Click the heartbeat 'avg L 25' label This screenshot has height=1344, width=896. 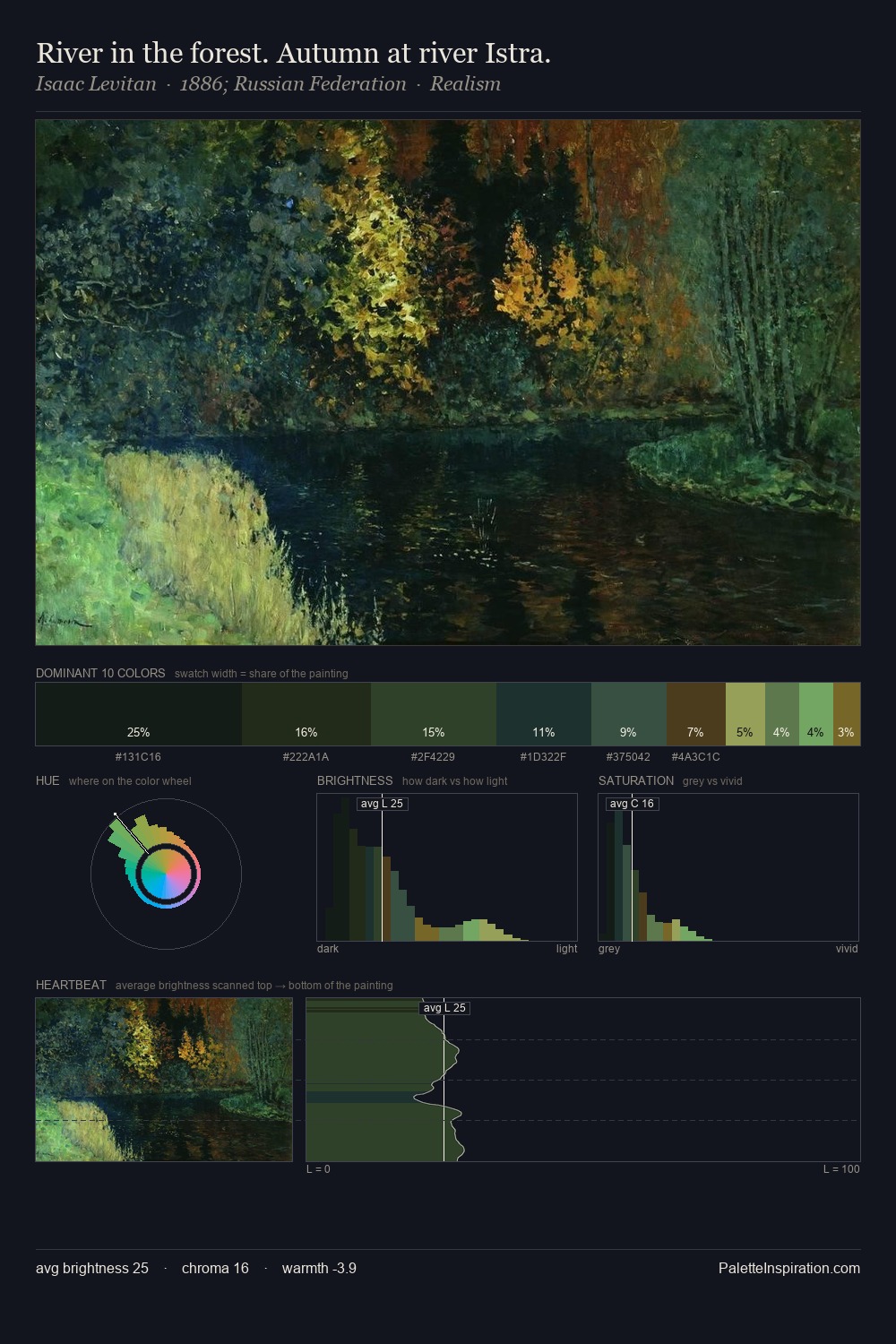(444, 1008)
